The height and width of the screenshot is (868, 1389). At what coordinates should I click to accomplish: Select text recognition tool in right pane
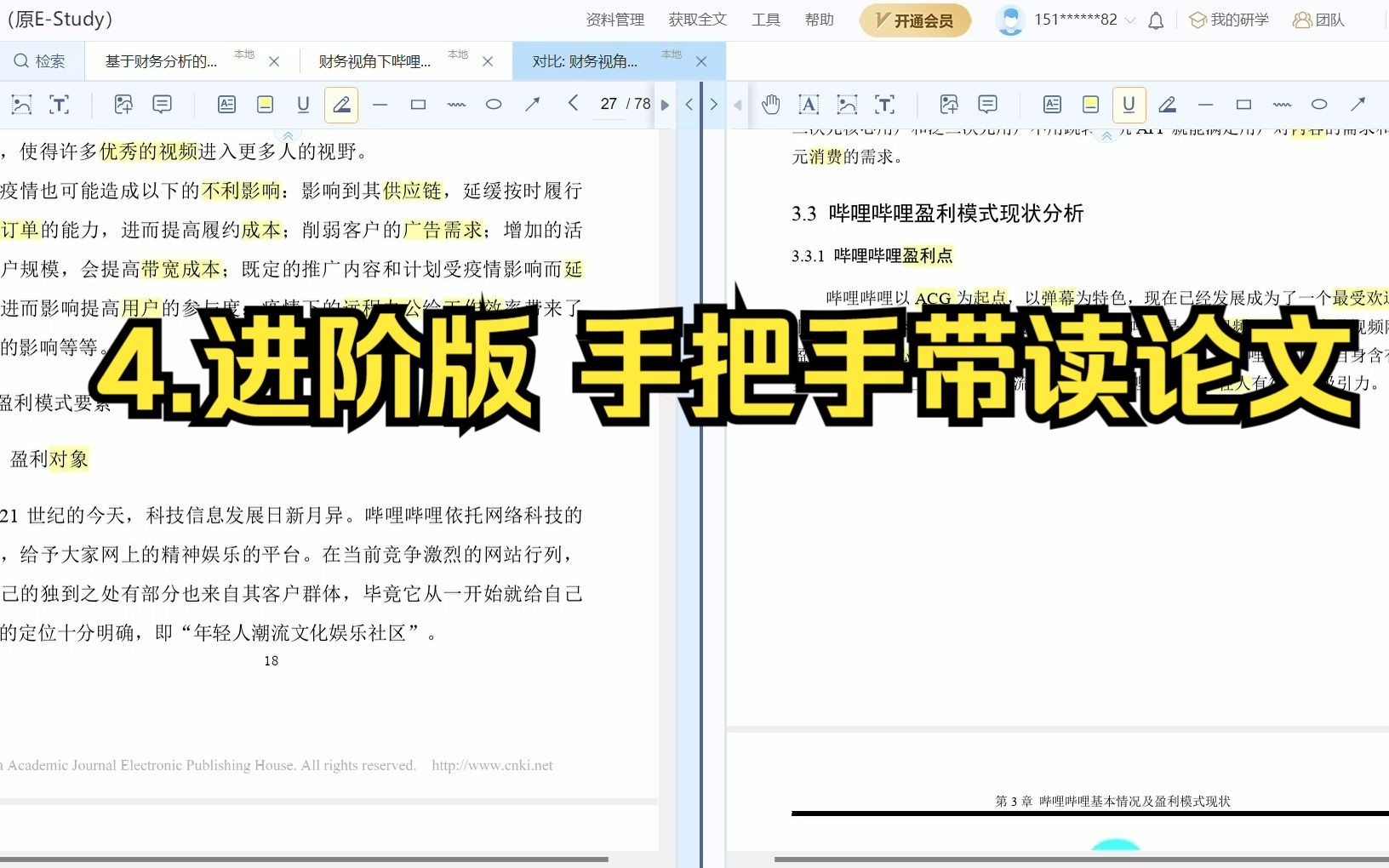tap(885, 105)
